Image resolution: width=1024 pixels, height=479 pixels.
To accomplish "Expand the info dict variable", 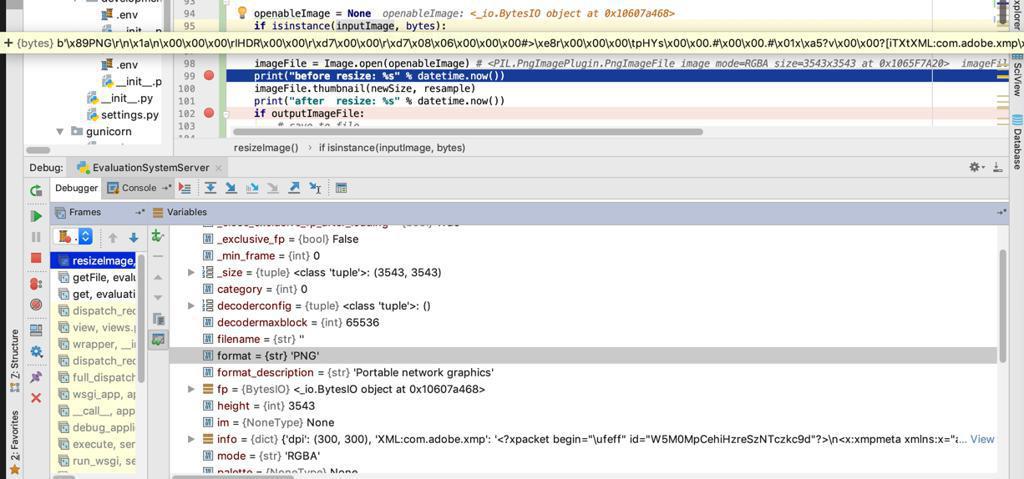I will (191, 438).
